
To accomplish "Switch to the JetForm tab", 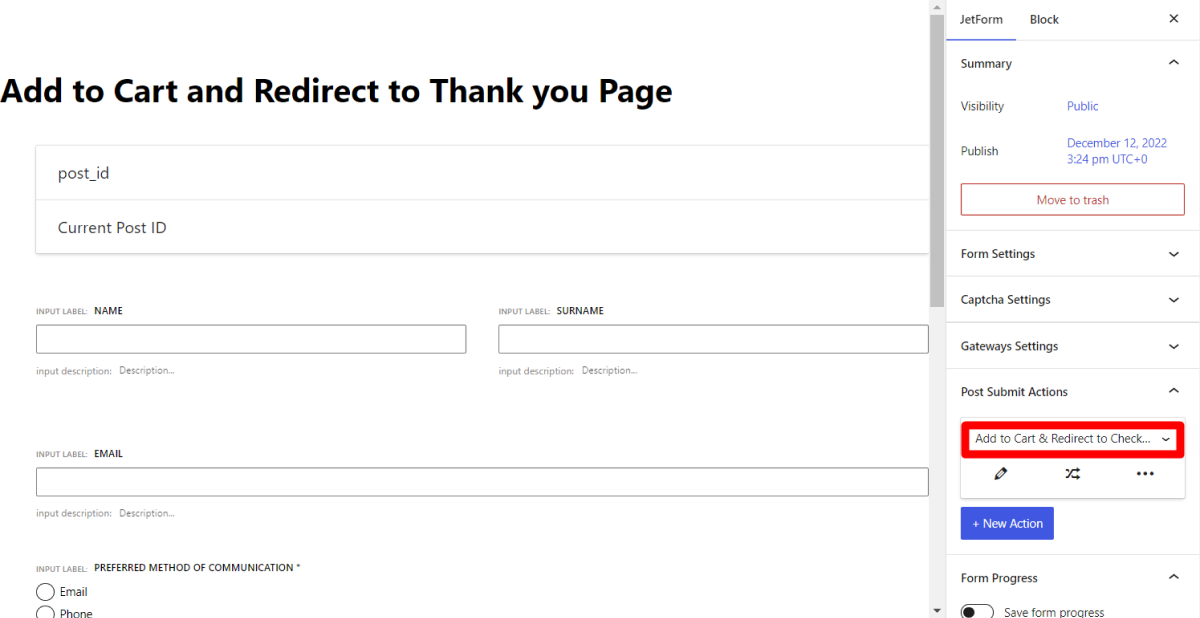I will click(x=981, y=19).
